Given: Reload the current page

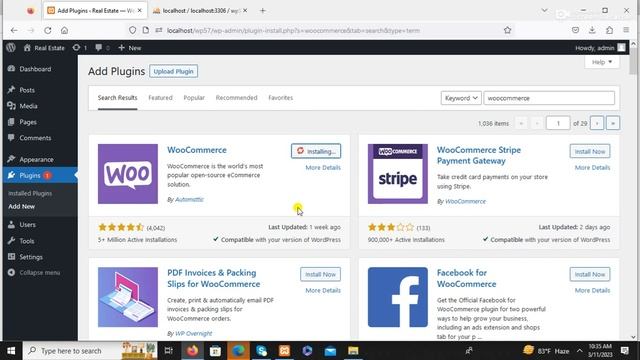Looking at the screenshot, I should [48, 30].
